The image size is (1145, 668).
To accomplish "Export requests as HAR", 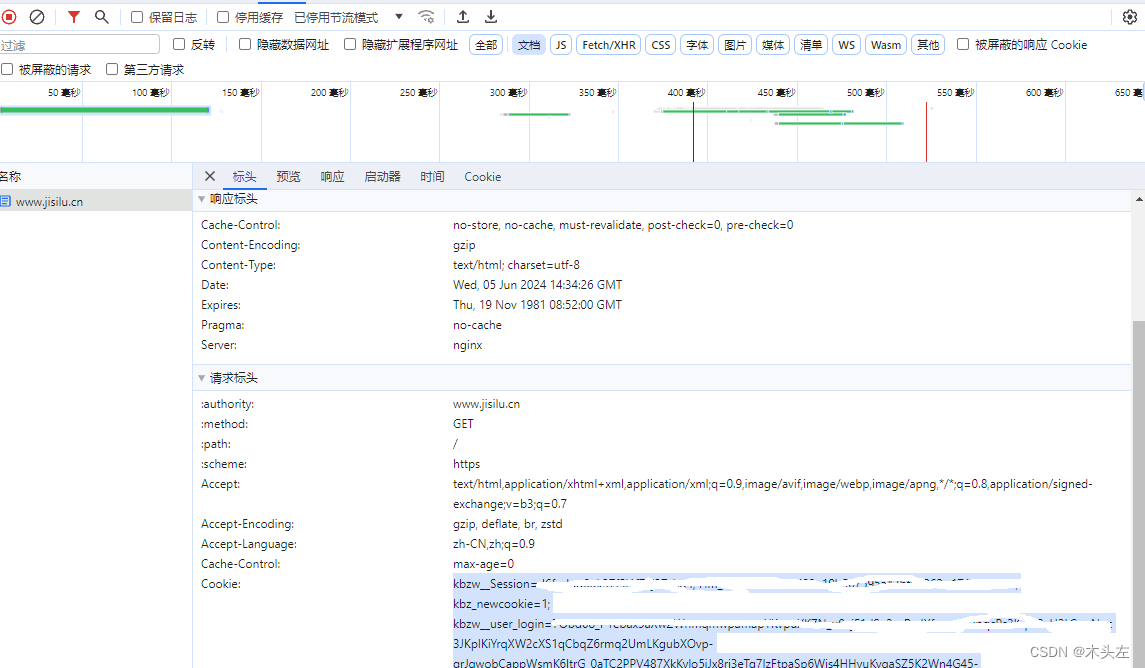I will pyautogui.click(x=490, y=16).
